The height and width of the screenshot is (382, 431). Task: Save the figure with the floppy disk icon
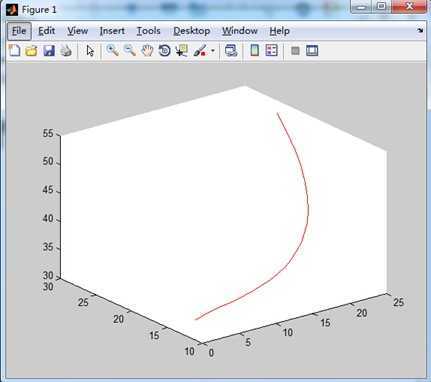pos(49,51)
